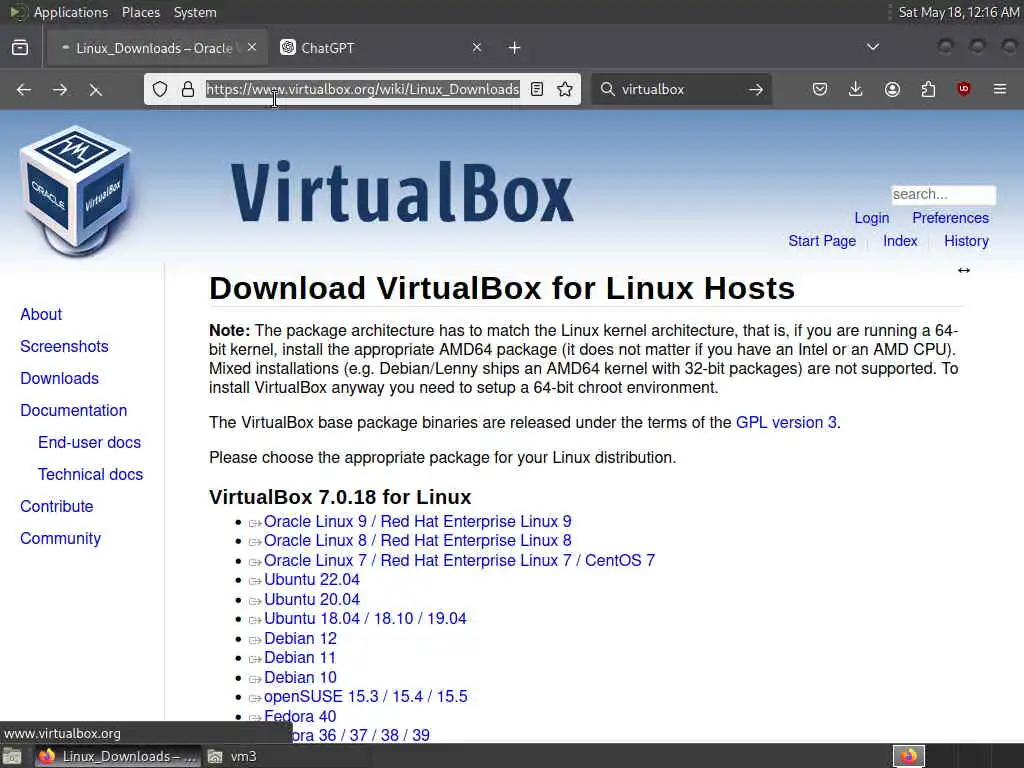
Task: Open Firefox account icon
Action: (x=892, y=89)
